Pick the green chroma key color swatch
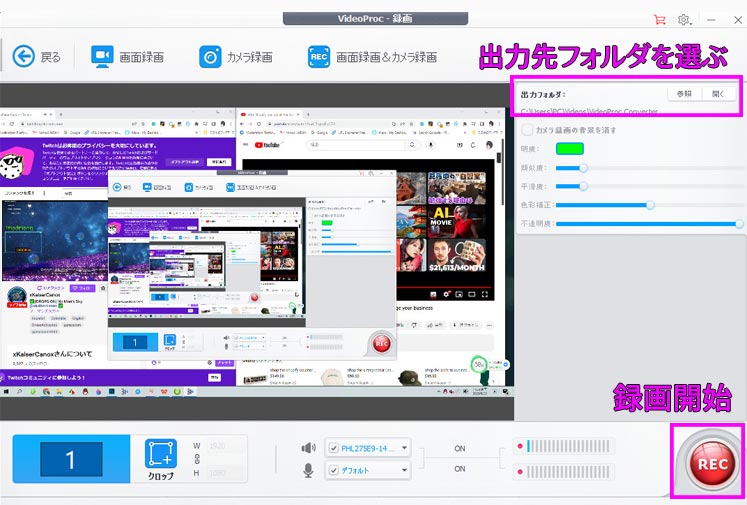The image size is (747, 505). point(570,149)
